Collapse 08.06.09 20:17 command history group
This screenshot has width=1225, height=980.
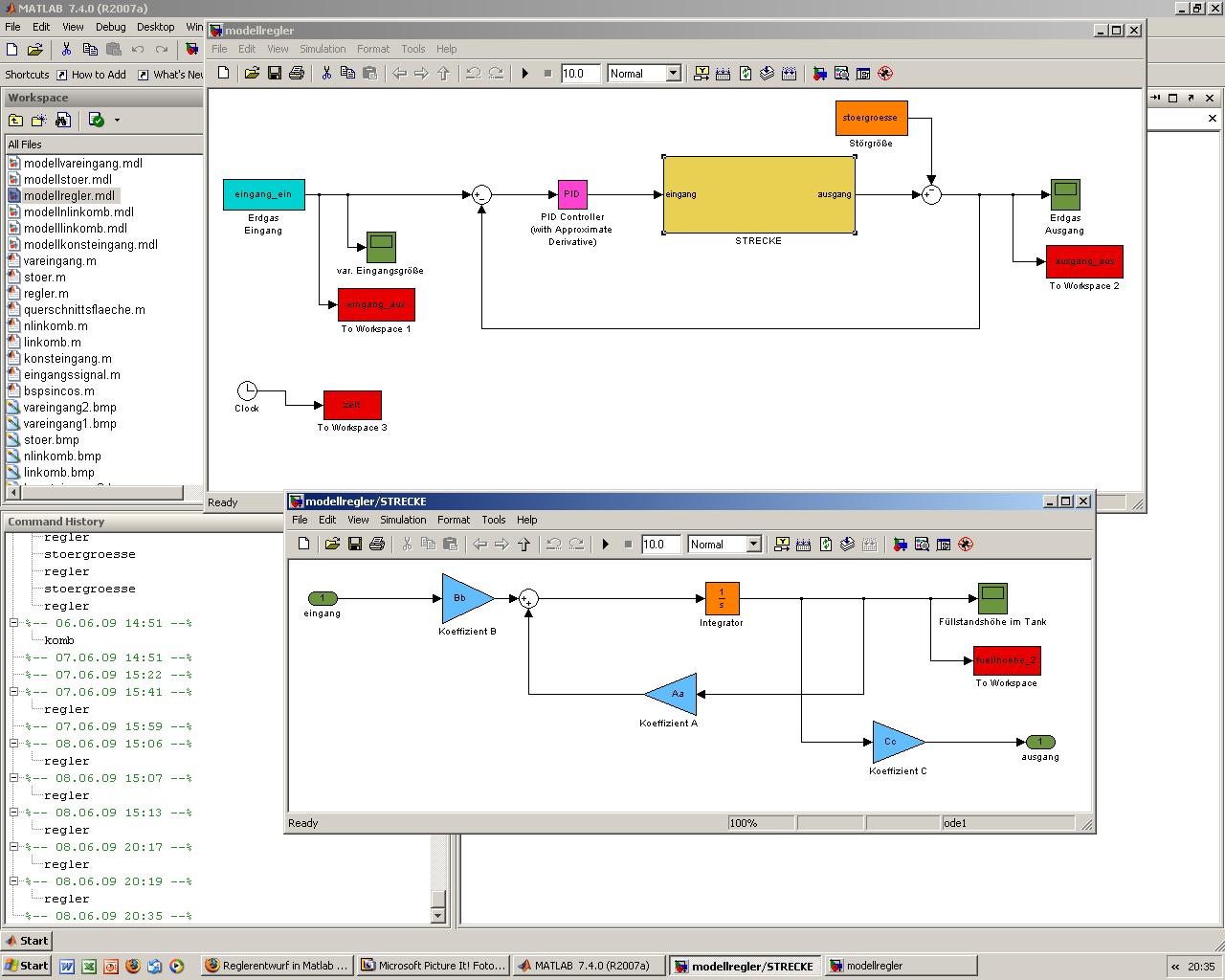click(14, 847)
